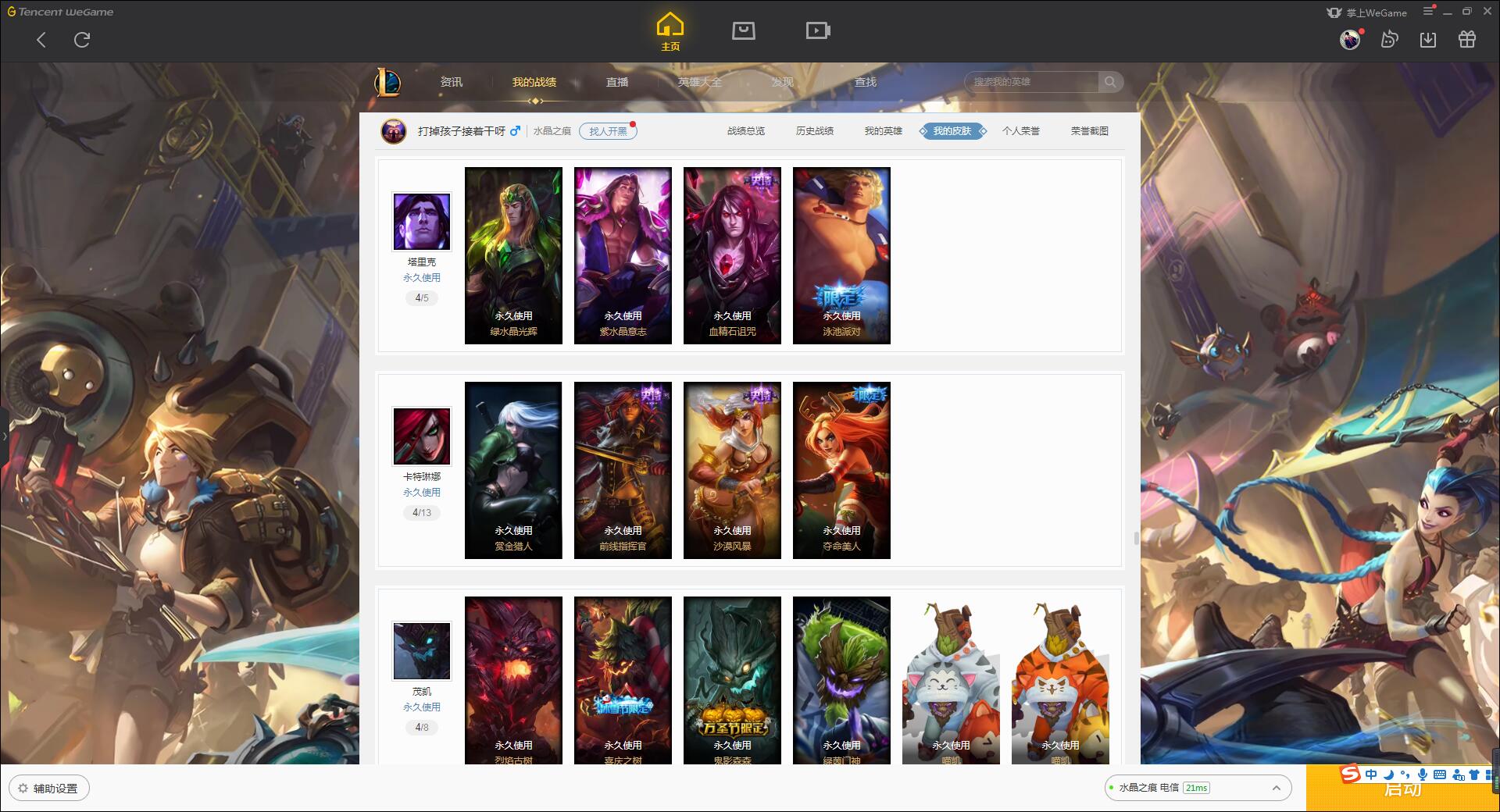1500x812 pixels.
Task: Open Sogou soft keyboard icon
Action: 1440,775
